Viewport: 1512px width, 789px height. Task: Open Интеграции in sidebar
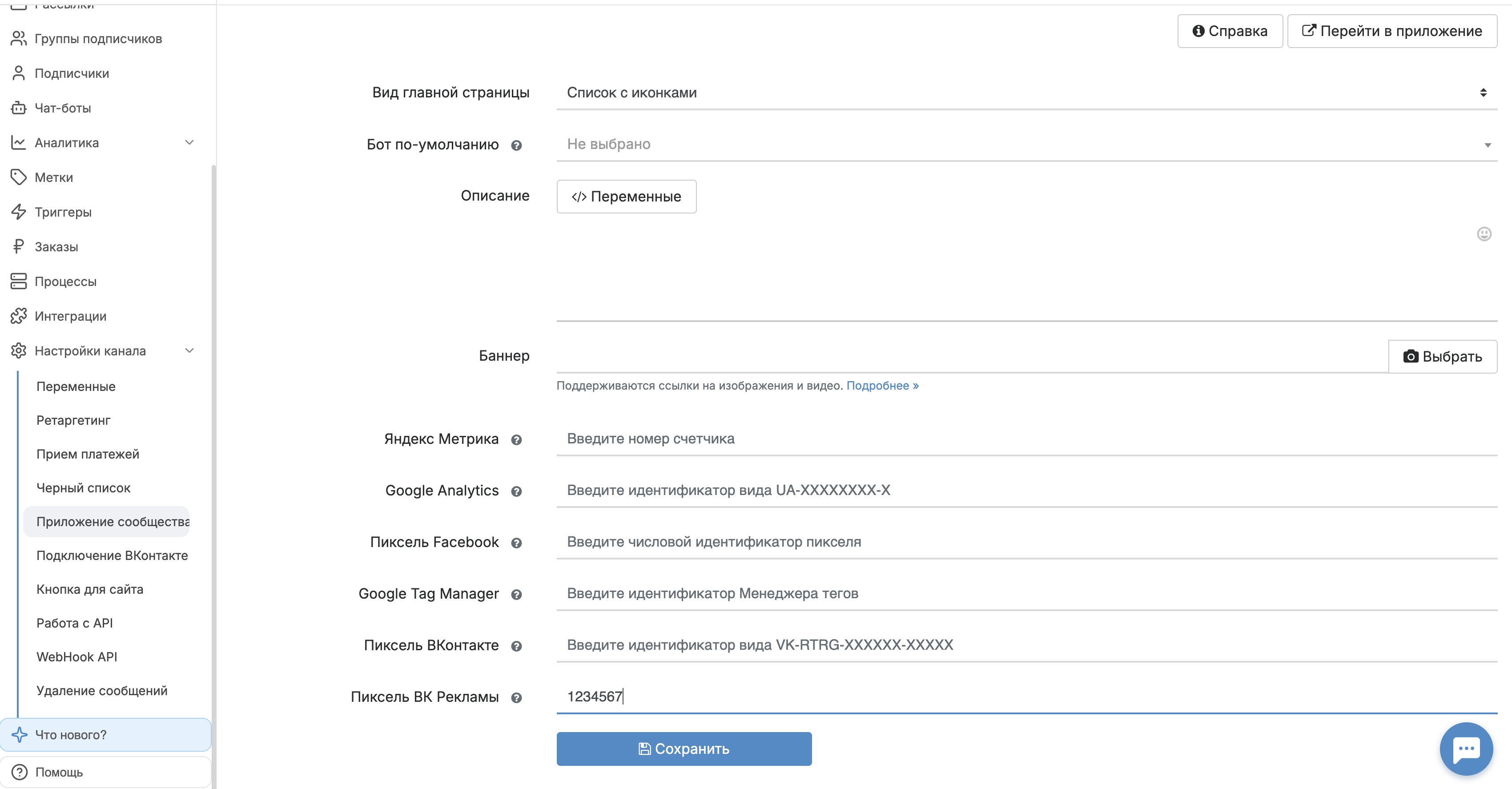[70, 316]
